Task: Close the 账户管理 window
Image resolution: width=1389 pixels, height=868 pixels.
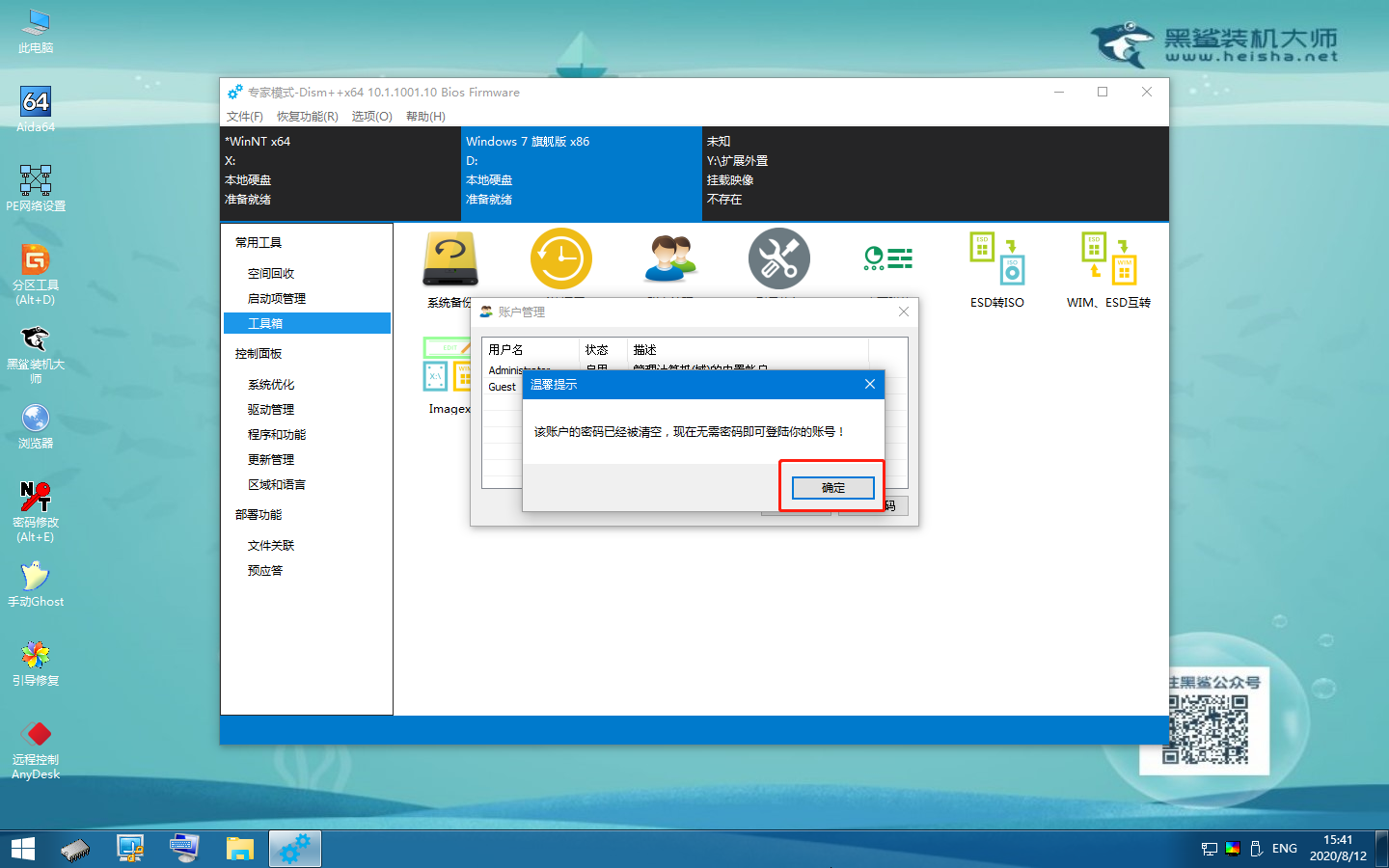Action: coord(903,312)
